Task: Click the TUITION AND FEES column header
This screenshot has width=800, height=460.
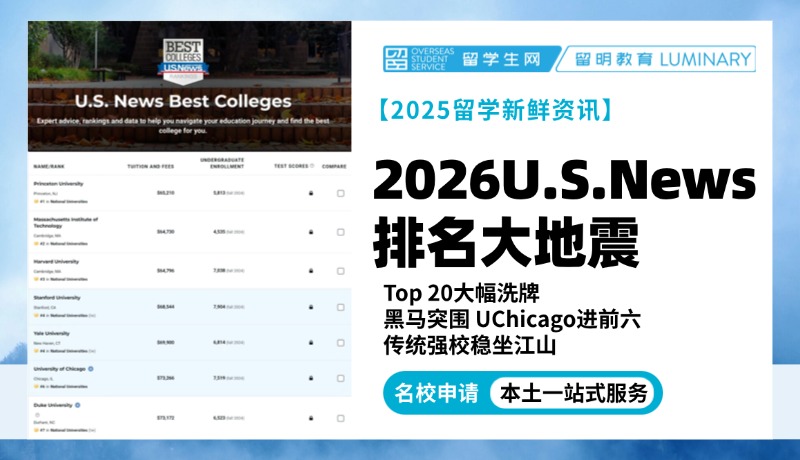Action: tap(151, 166)
